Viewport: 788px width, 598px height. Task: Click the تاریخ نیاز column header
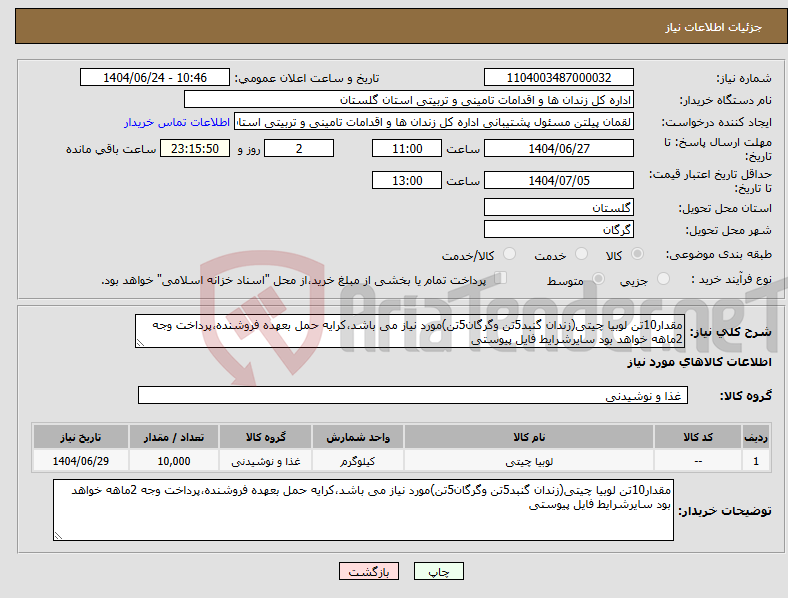[80, 437]
